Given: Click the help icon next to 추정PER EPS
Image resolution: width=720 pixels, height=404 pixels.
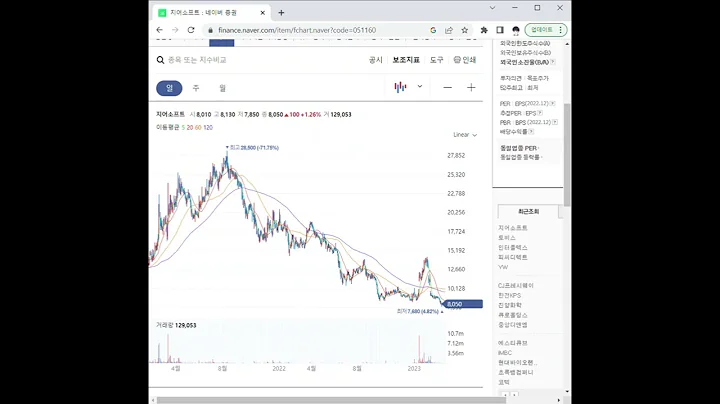Looking at the screenshot, I should 540,113.
